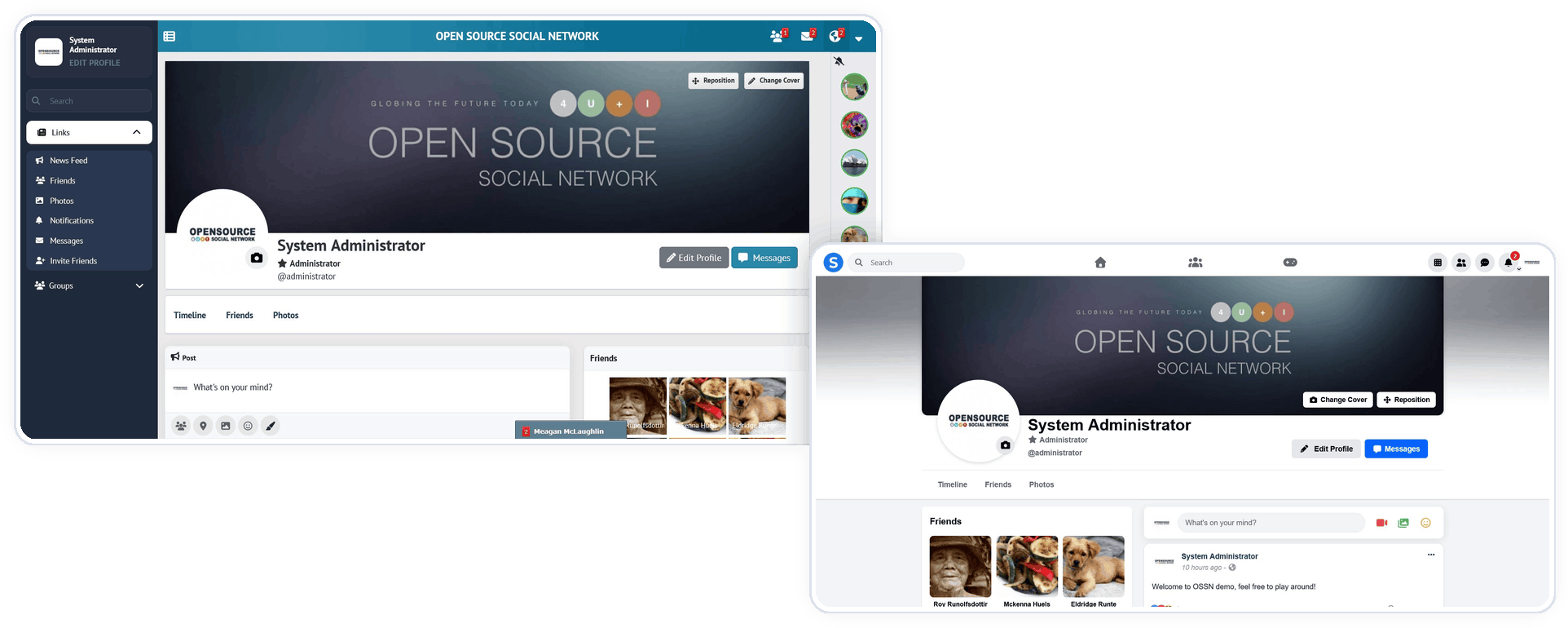
Task: Click the green photo icon in the light theme post box
Action: (1403, 523)
